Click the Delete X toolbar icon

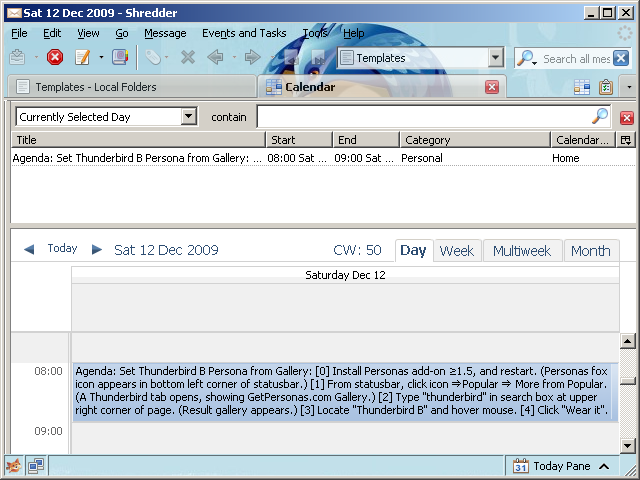[188, 57]
